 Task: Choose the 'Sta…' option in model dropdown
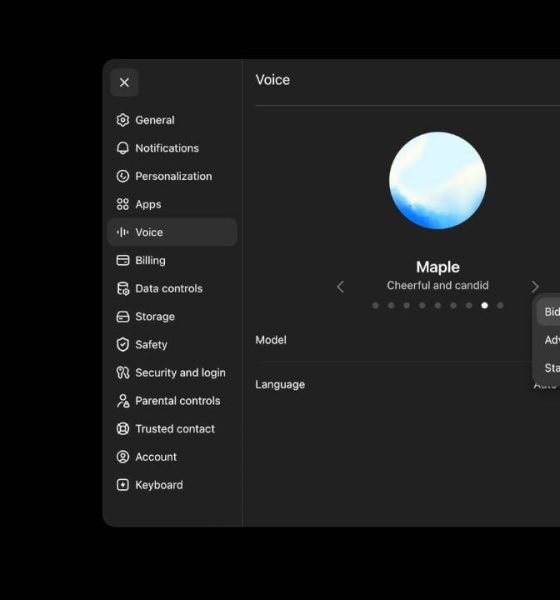click(549, 368)
